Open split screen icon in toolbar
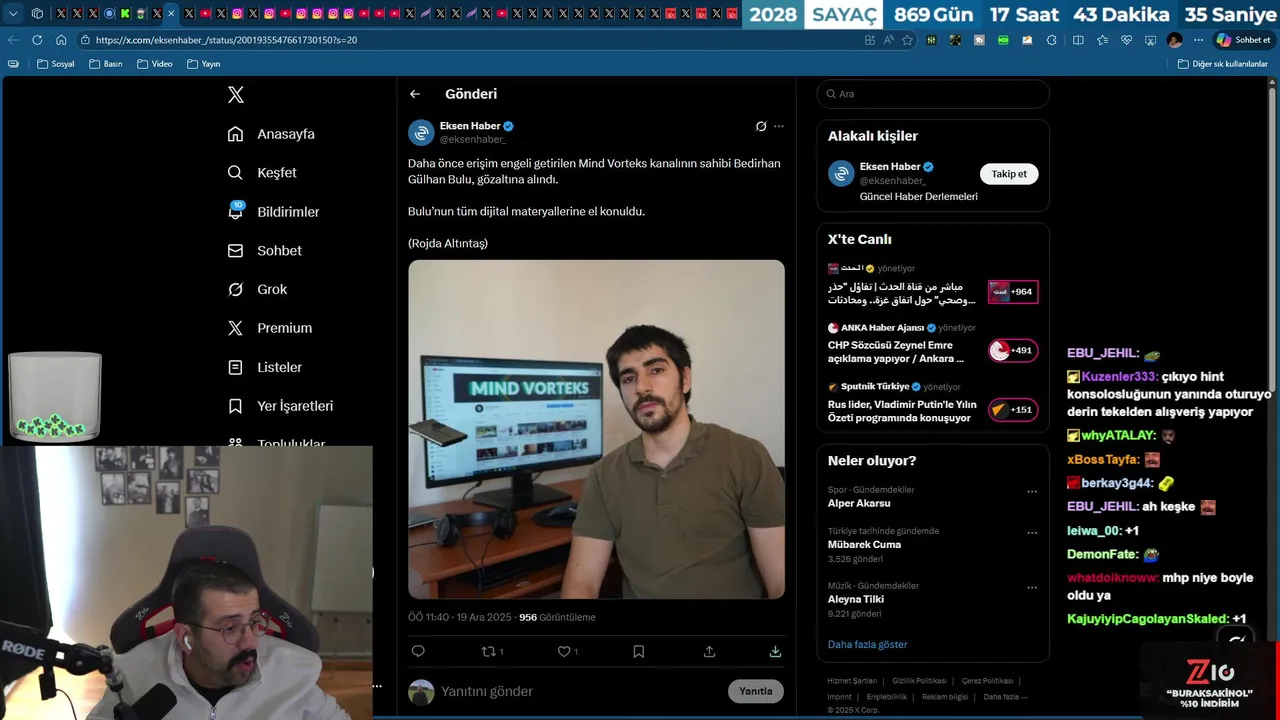1280x720 pixels. pos(1078,40)
